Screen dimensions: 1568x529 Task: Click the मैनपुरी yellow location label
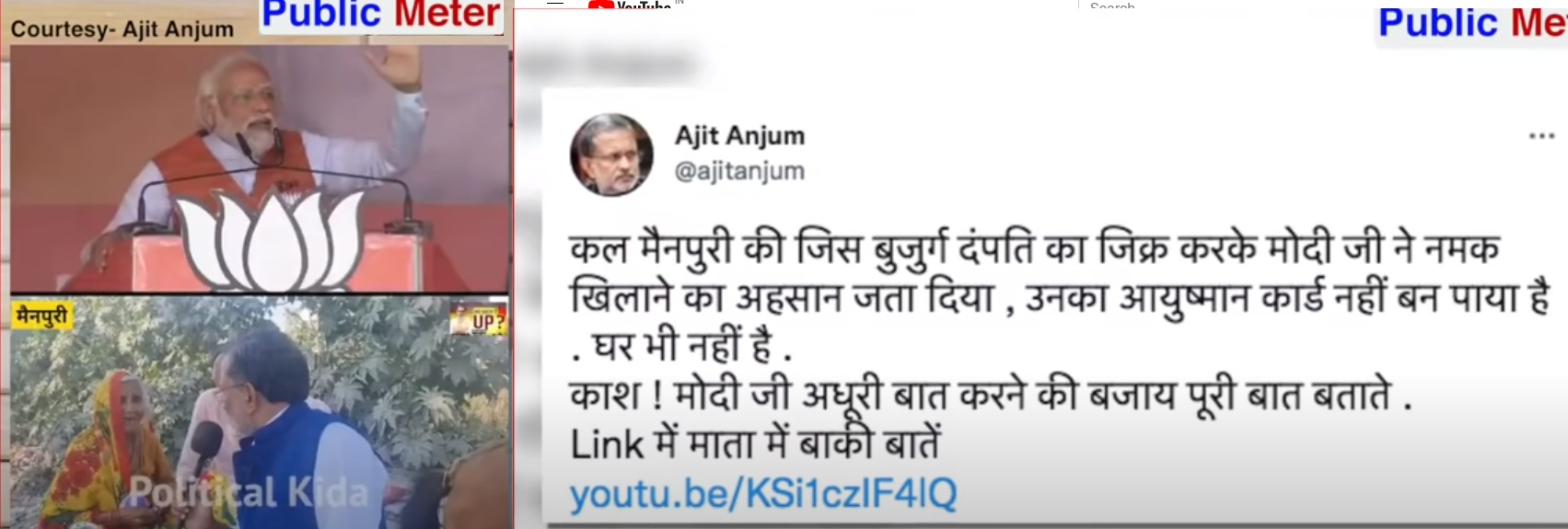(x=42, y=316)
